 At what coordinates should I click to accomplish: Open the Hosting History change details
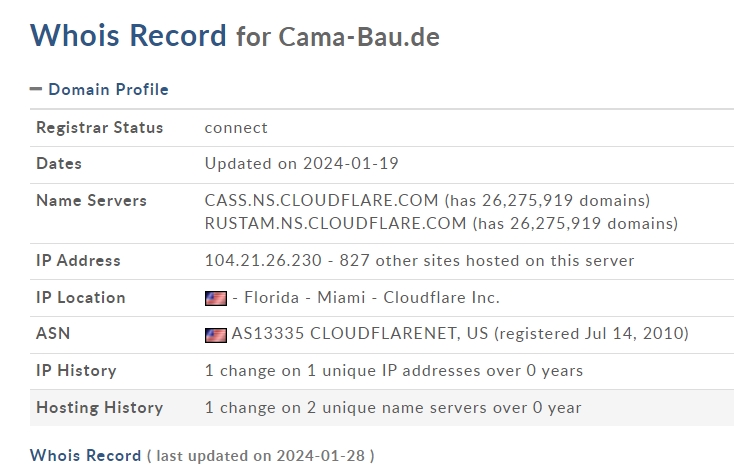[393, 407]
